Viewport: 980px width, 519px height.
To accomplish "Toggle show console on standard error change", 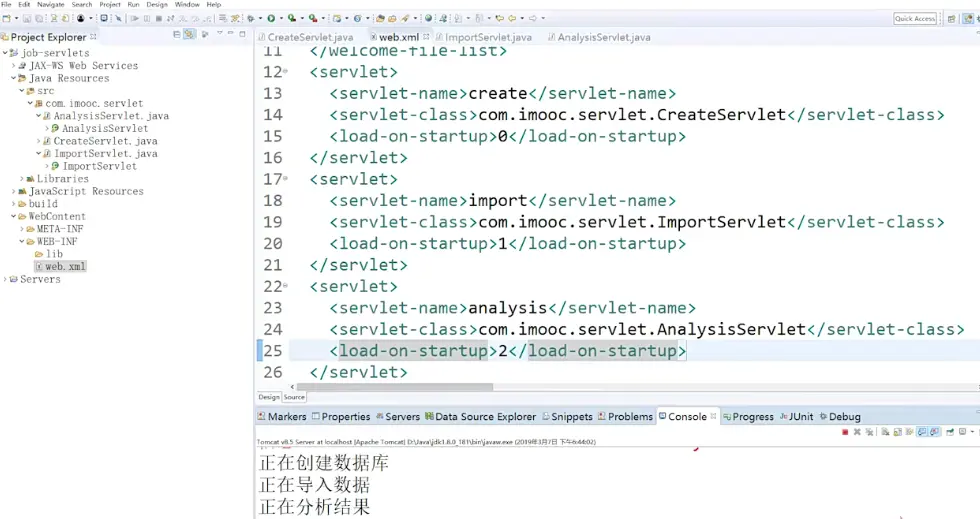I will coord(934,432).
